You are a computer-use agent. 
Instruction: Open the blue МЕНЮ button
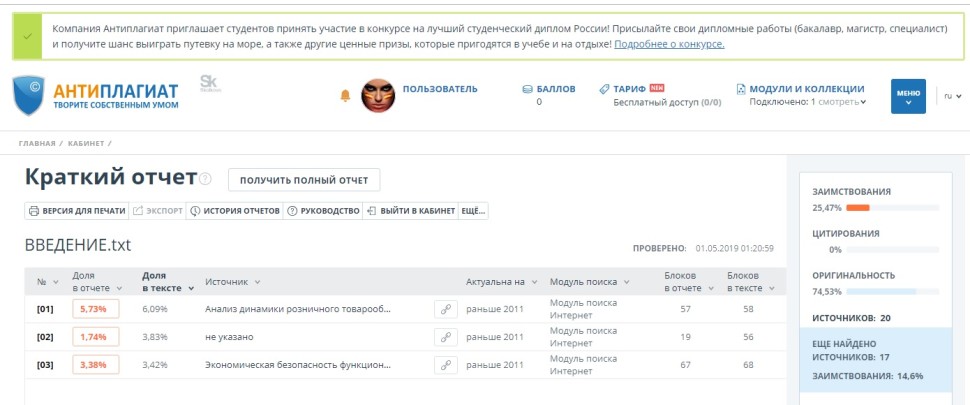(x=908, y=96)
